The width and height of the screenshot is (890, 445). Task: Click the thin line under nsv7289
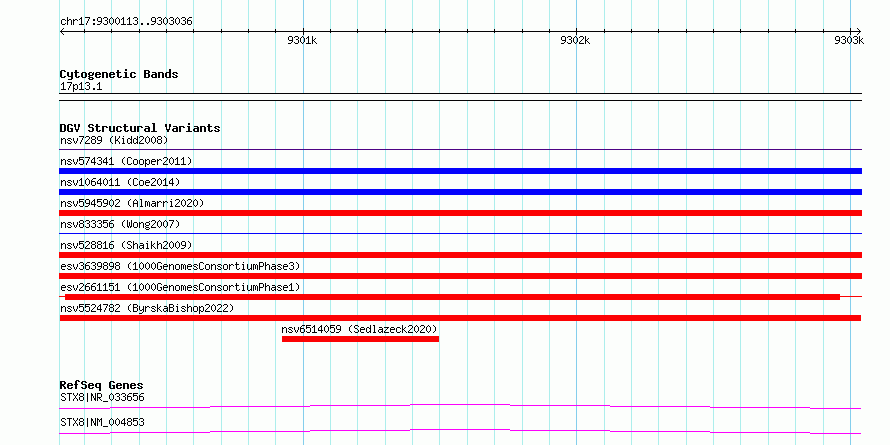461,149
